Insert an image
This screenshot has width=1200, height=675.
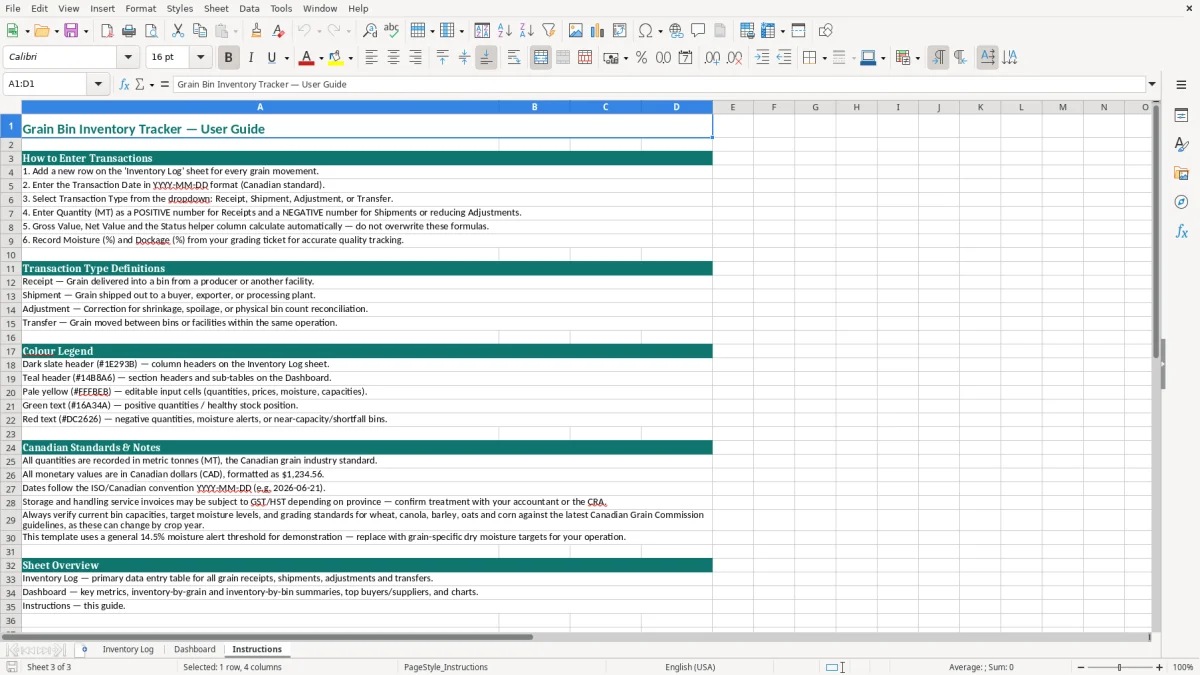(576, 31)
